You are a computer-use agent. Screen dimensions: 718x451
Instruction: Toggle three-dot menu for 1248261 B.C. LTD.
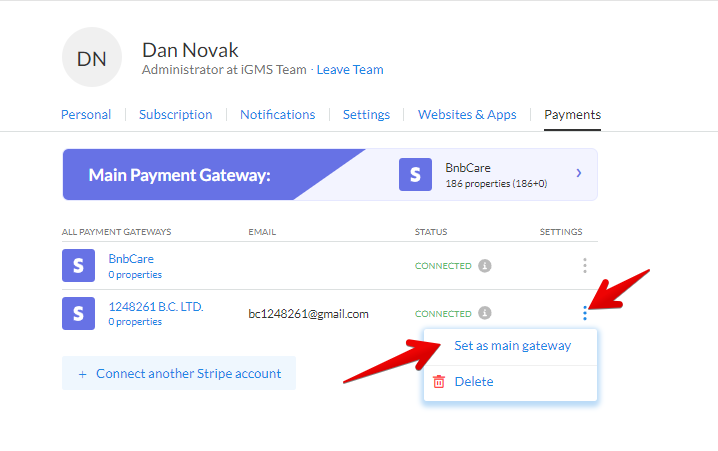pos(585,313)
